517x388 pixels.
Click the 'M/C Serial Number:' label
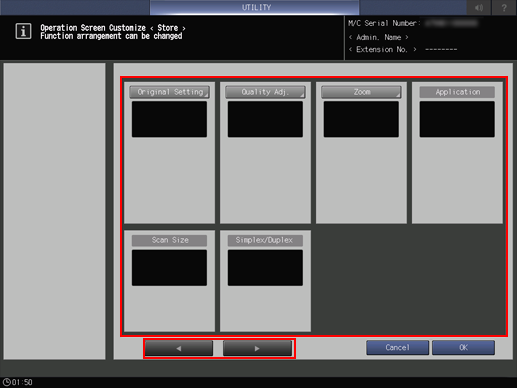click(385, 23)
